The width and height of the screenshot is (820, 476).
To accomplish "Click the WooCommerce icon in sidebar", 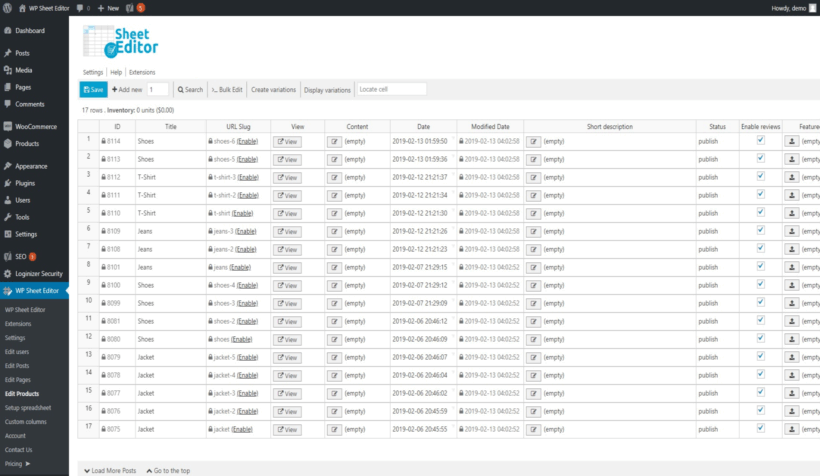I will click(8, 127).
